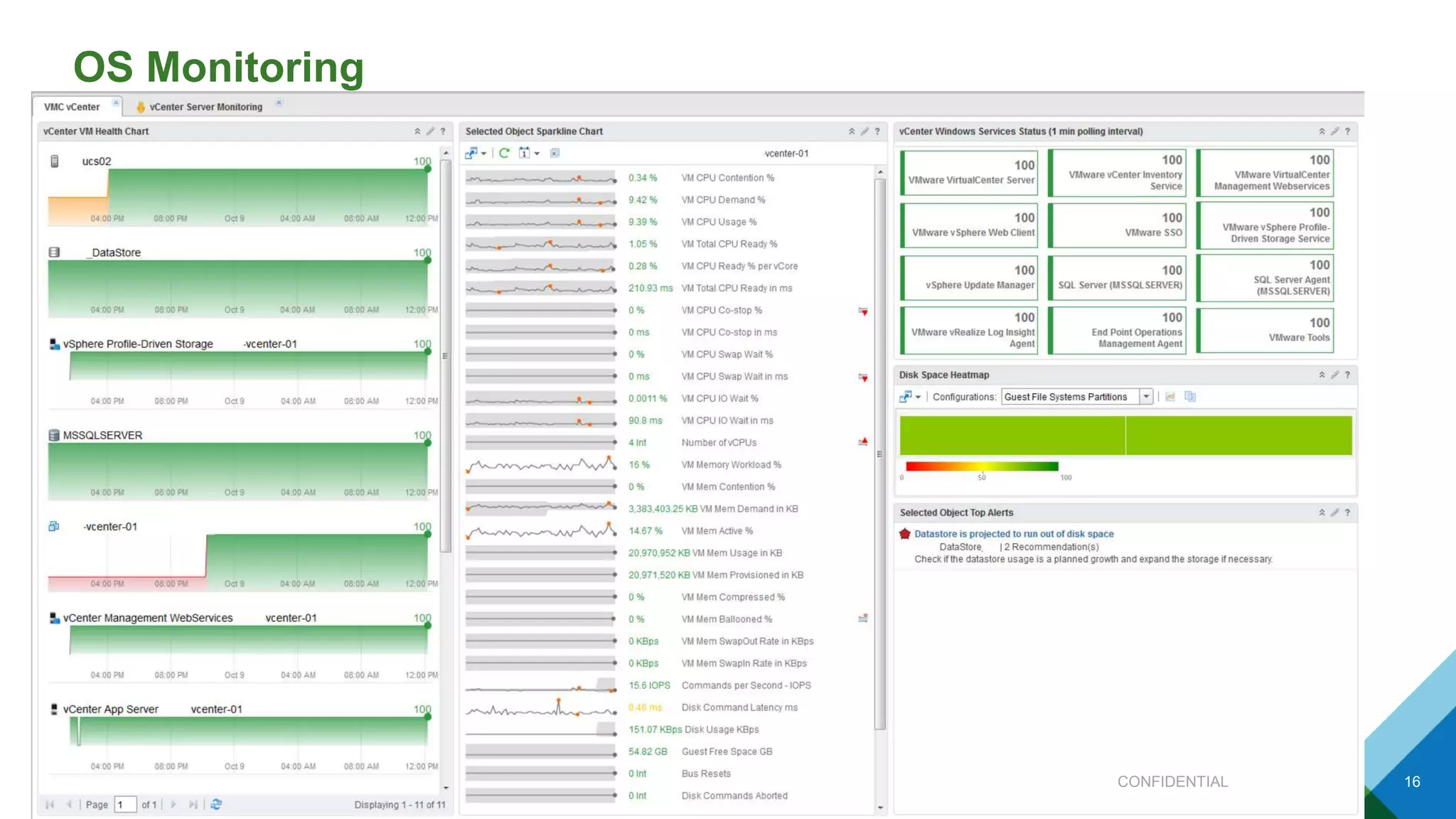Select VMware vCenter Inventory Service tile
Image resolution: width=1456 pixels, height=819 pixels.
[x=1118, y=173]
